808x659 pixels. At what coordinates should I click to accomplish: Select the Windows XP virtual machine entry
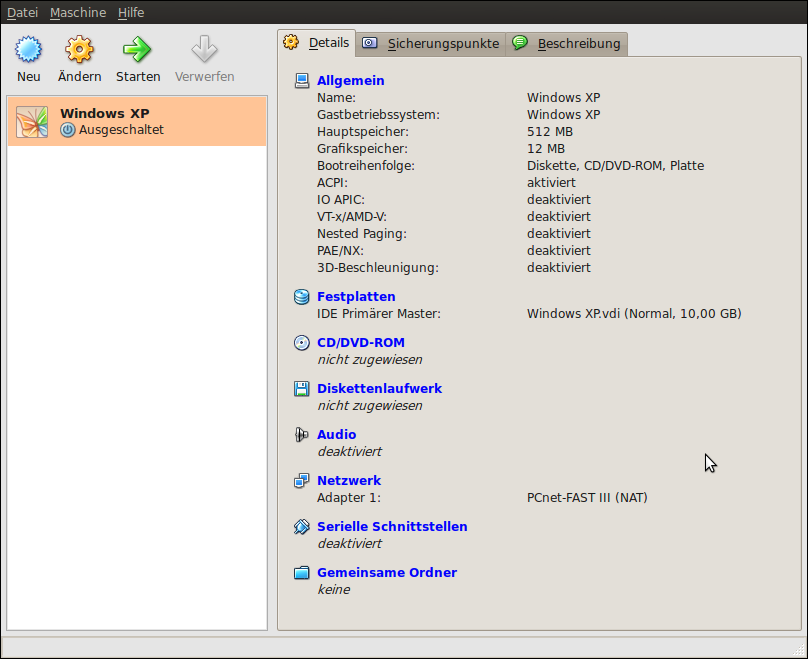[150, 121]
